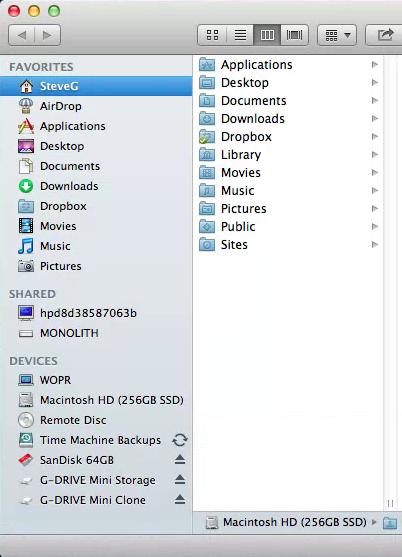402x557 pixels.
Task: Select the MONOLITH shared server
Action: pyautogui.click(x=96, y=333)
